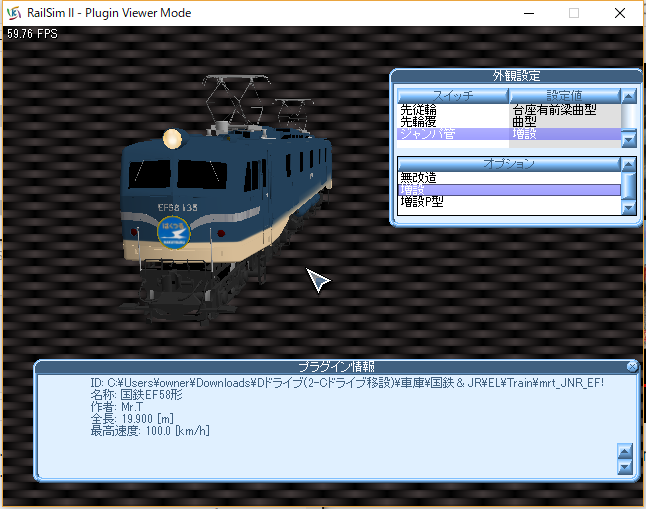
Task: Close the プラグイン情報 panel
Action: coord(632,366)
